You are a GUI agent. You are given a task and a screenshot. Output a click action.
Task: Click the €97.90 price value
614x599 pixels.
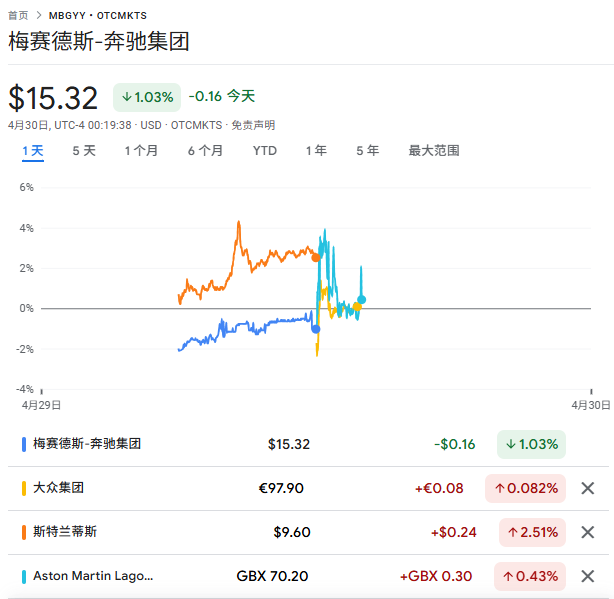tap(281, 488)
